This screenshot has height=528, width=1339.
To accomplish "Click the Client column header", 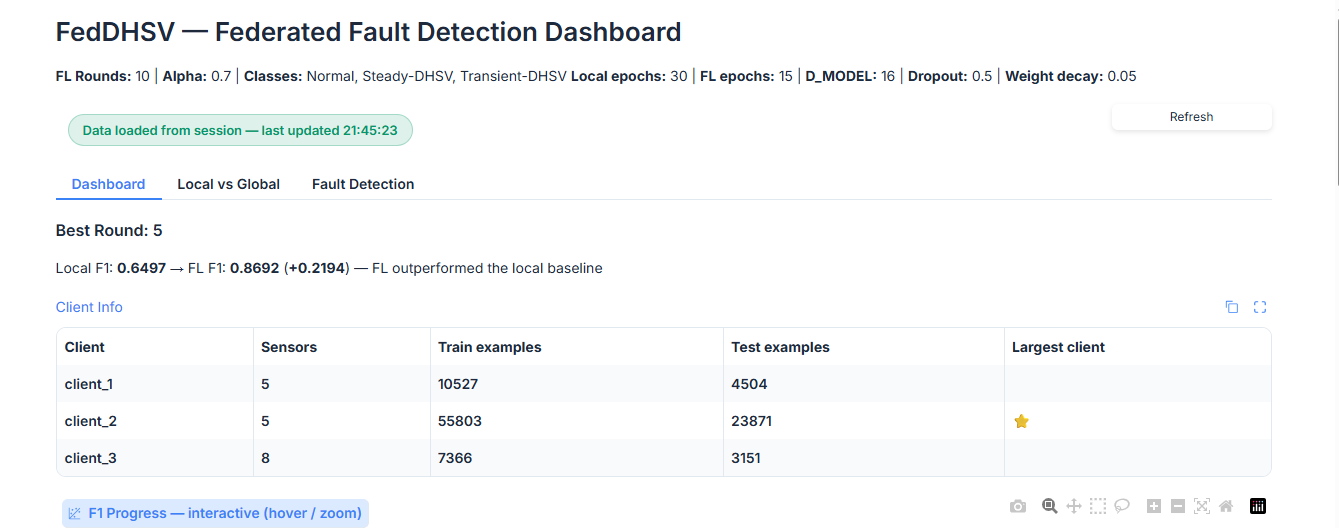I will (154, 347).
